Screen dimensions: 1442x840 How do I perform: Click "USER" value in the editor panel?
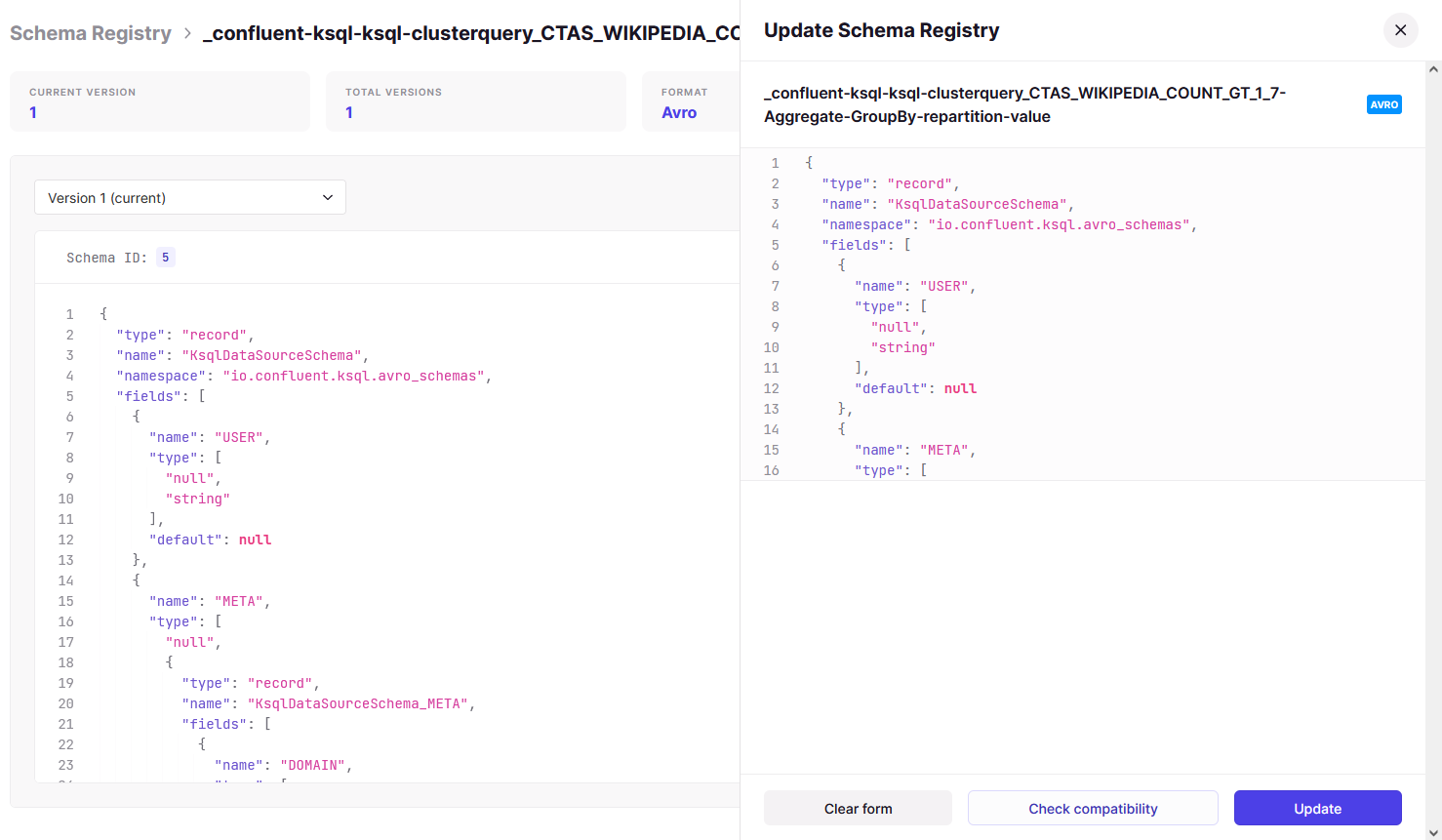pos(944,286)
